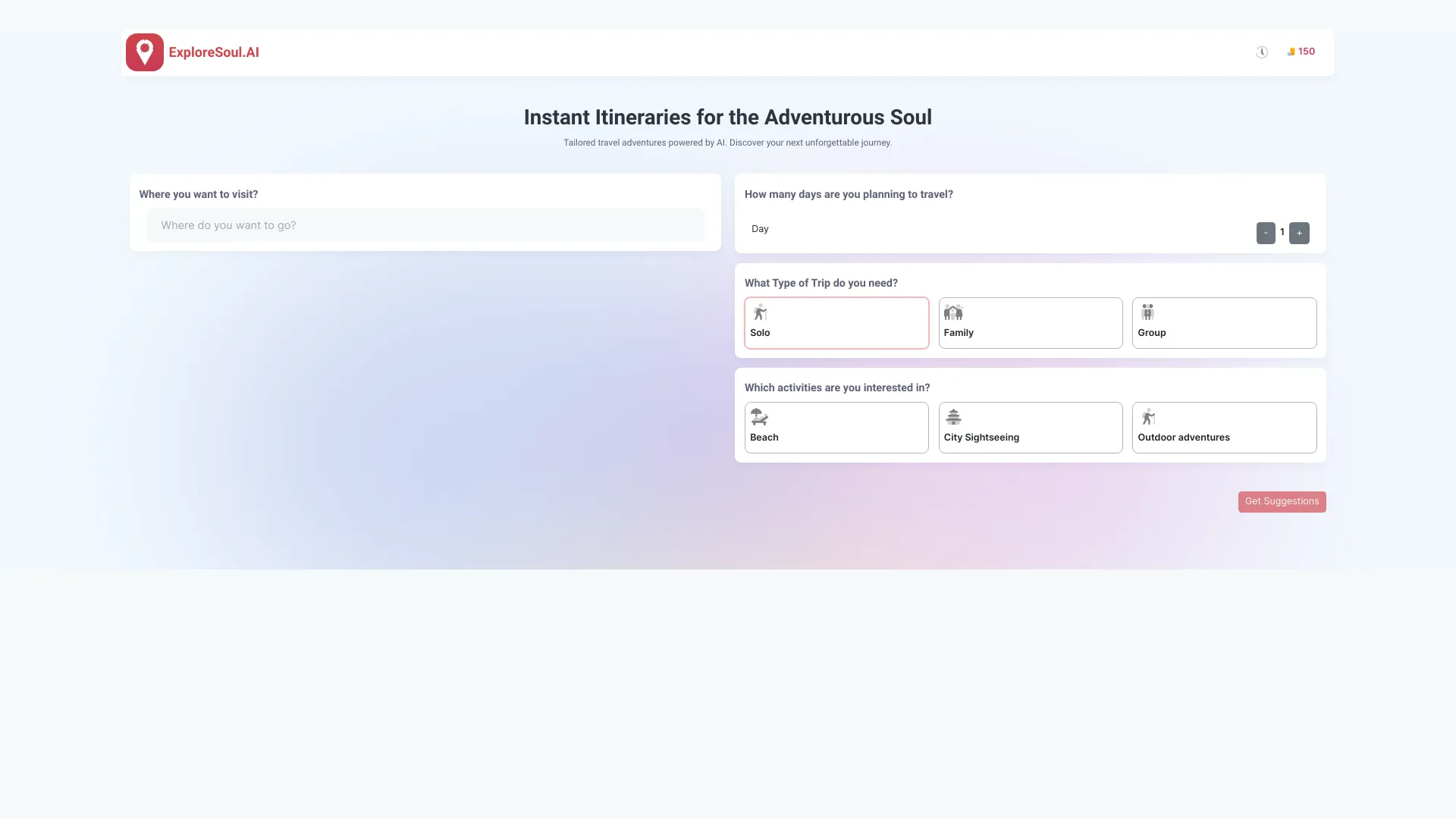This screenshot has height=819, width=1456.
Task: Click the coin/currency icon showing 150
Action: coord(1291,51)
